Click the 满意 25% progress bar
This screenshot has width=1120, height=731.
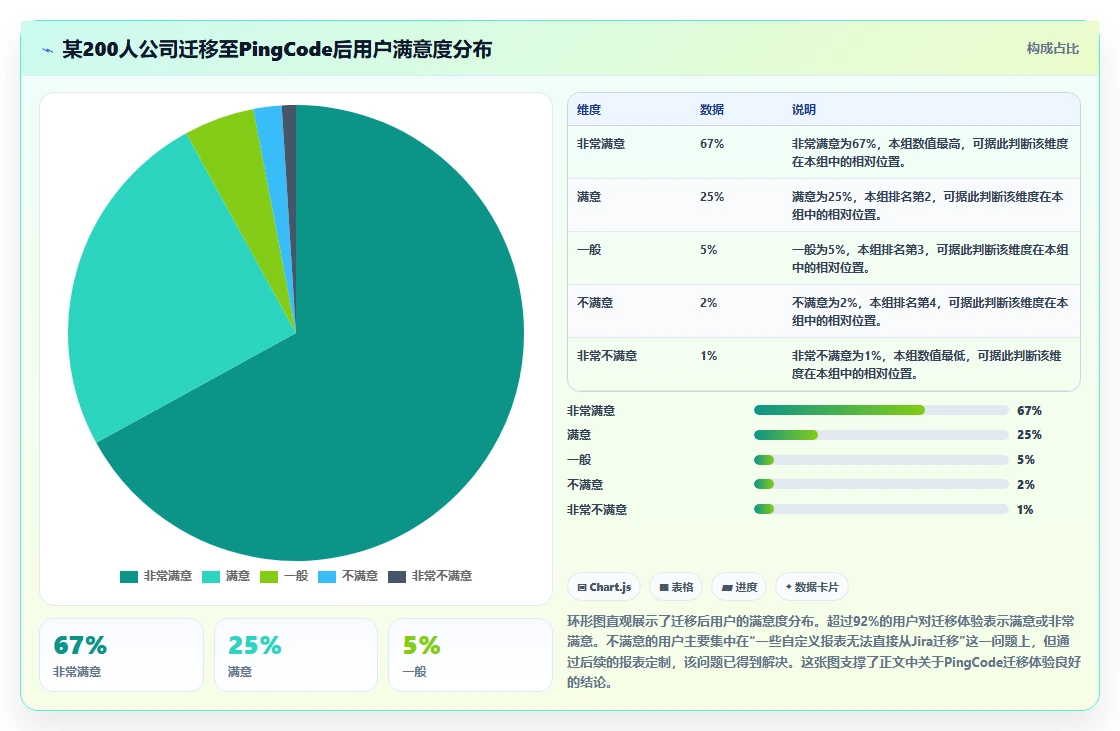881,435
